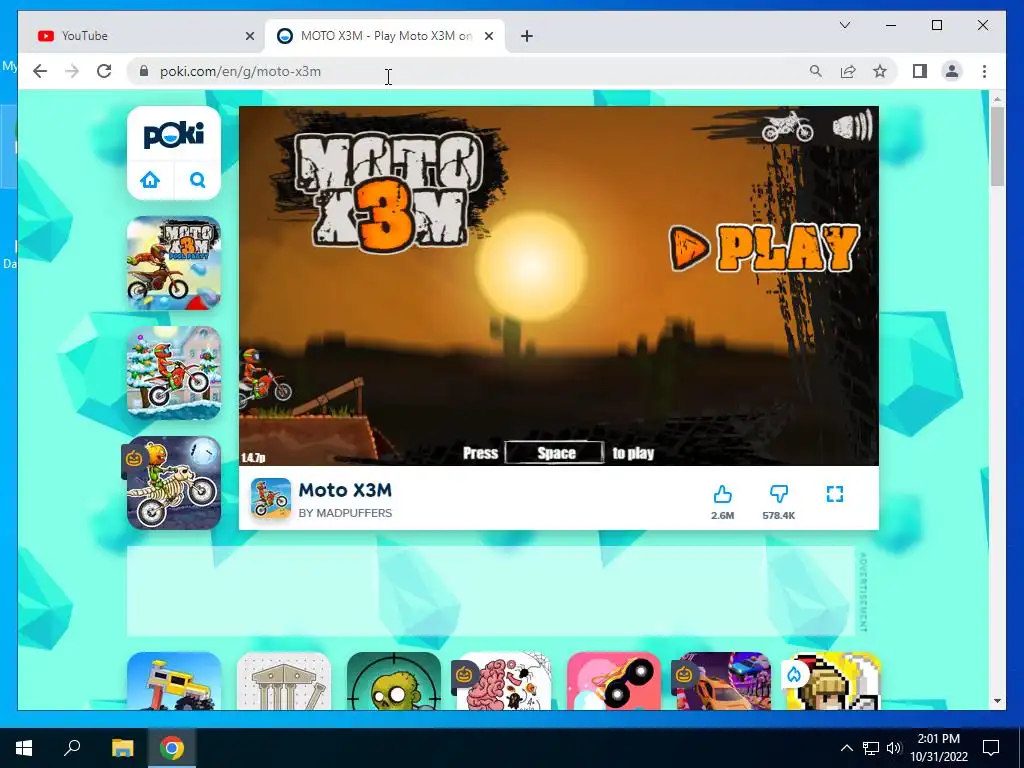Click the 2.6M likes count
This screenshot has width=1024, height=768.
click(x=722, y=515)
